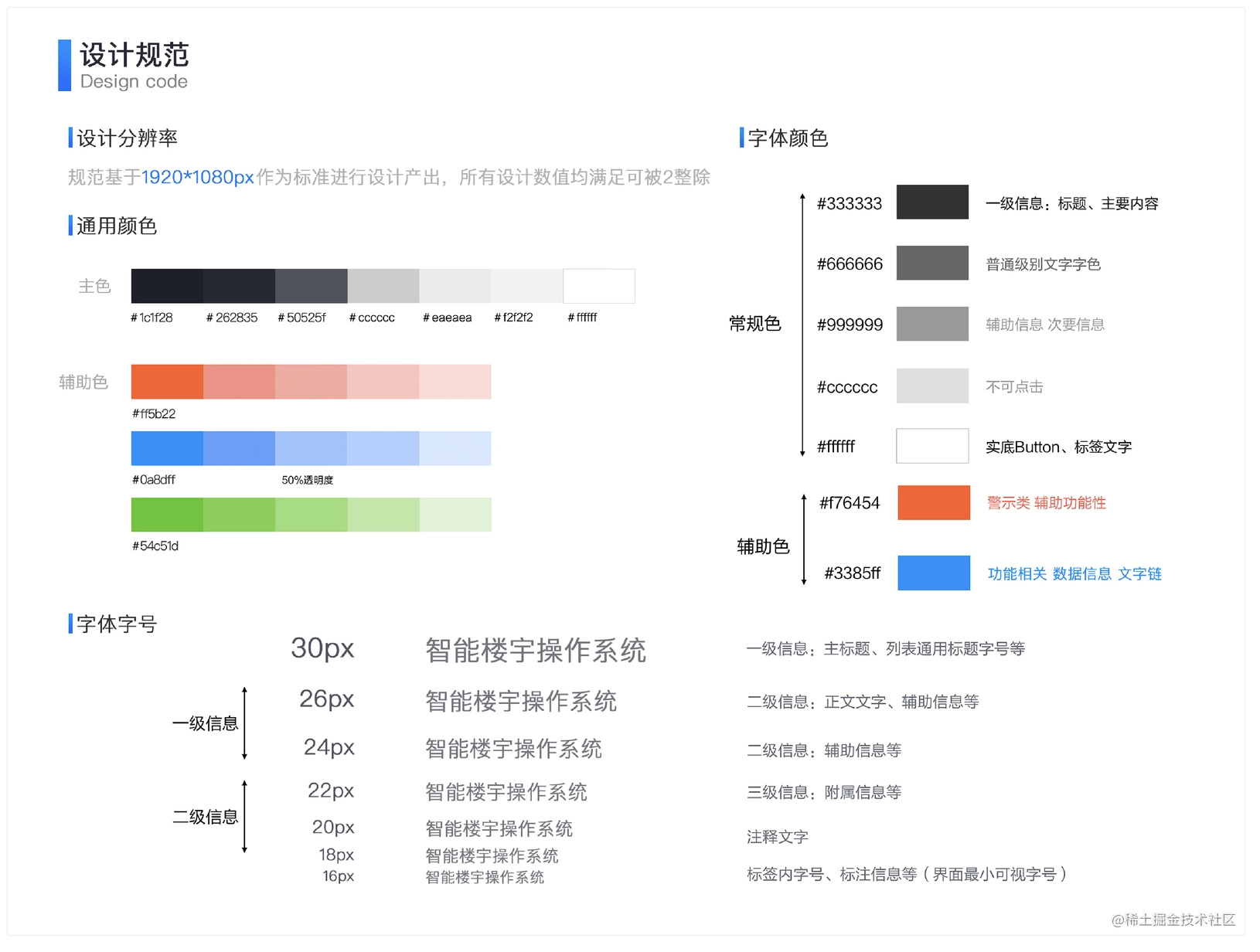Image resolution: width=1260 pixels, height=952 pixels.
Task: Select the 'Design code' subtitle
Action: 134,82
